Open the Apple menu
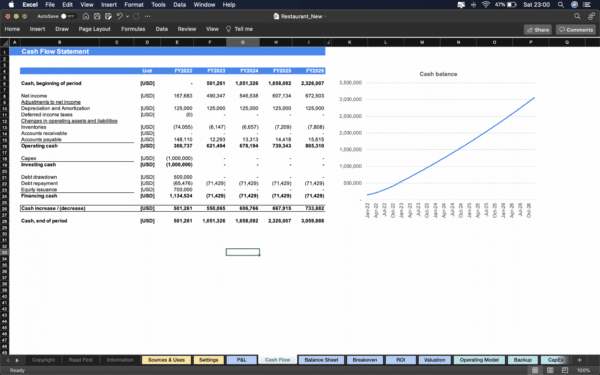Viewport: 600px width, 375px height. 11,5
